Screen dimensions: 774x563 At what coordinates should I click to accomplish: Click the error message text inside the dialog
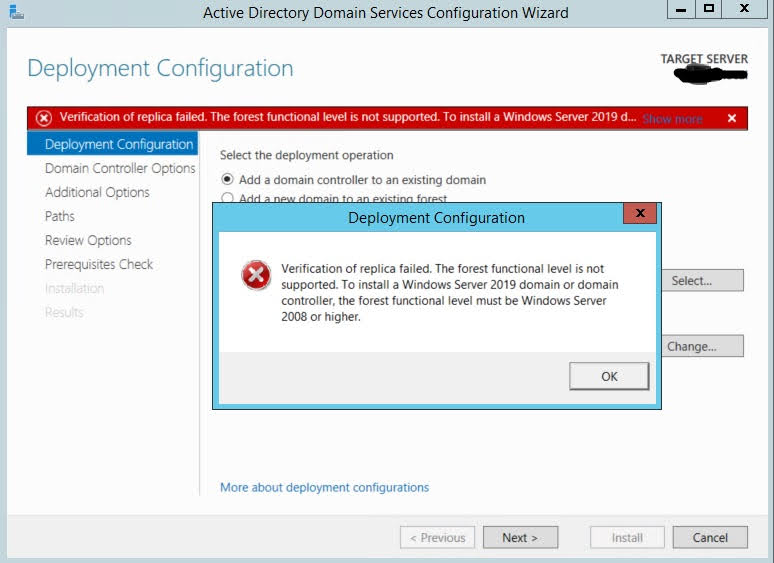450,293
